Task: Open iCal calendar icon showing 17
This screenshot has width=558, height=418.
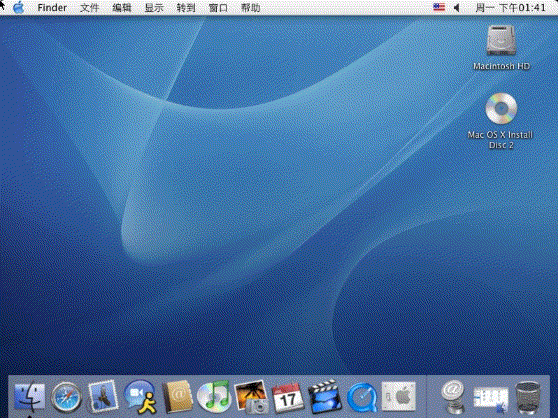Action: pyautogui.click(x=288, y=397)
